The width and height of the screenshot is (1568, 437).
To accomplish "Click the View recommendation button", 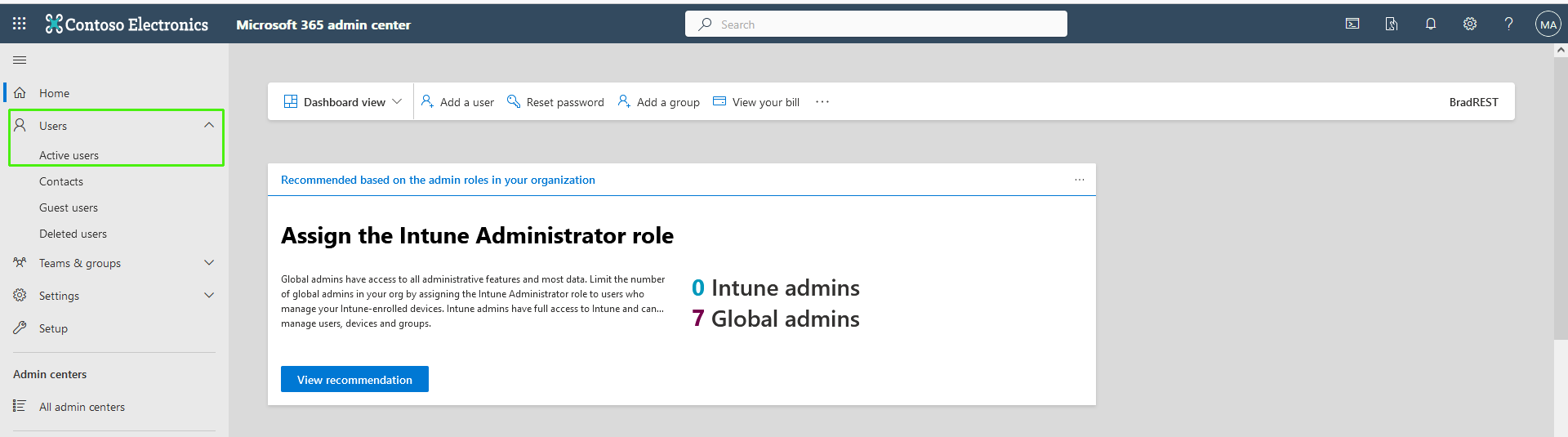I will [x=354, y=379].
